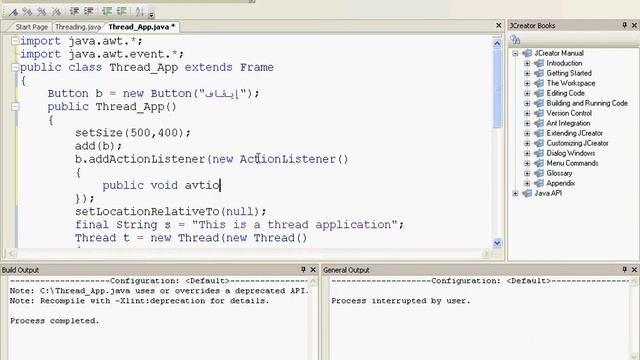Close the Build Output panel
This screenshot has width=640, height=360.
click(x=313, y=269)
